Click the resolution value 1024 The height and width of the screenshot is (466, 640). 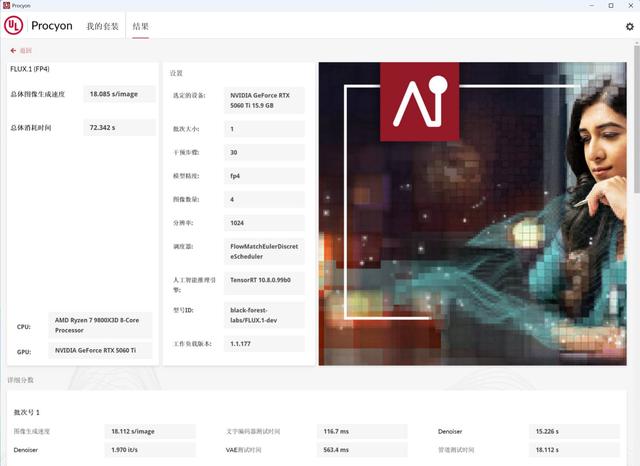(264, 223)
